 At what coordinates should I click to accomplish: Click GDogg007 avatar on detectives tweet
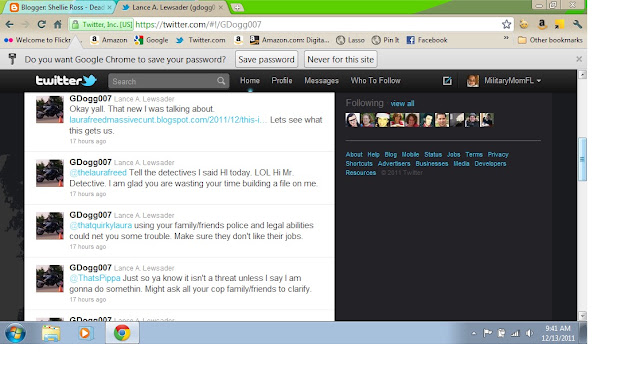[50, 173]
